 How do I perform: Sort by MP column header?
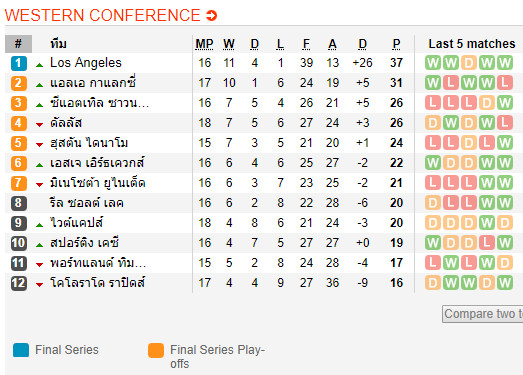(204, 44)
